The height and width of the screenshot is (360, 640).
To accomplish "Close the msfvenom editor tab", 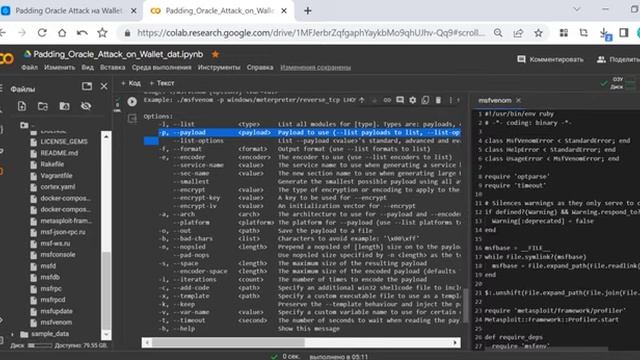I will coord(518,100).
